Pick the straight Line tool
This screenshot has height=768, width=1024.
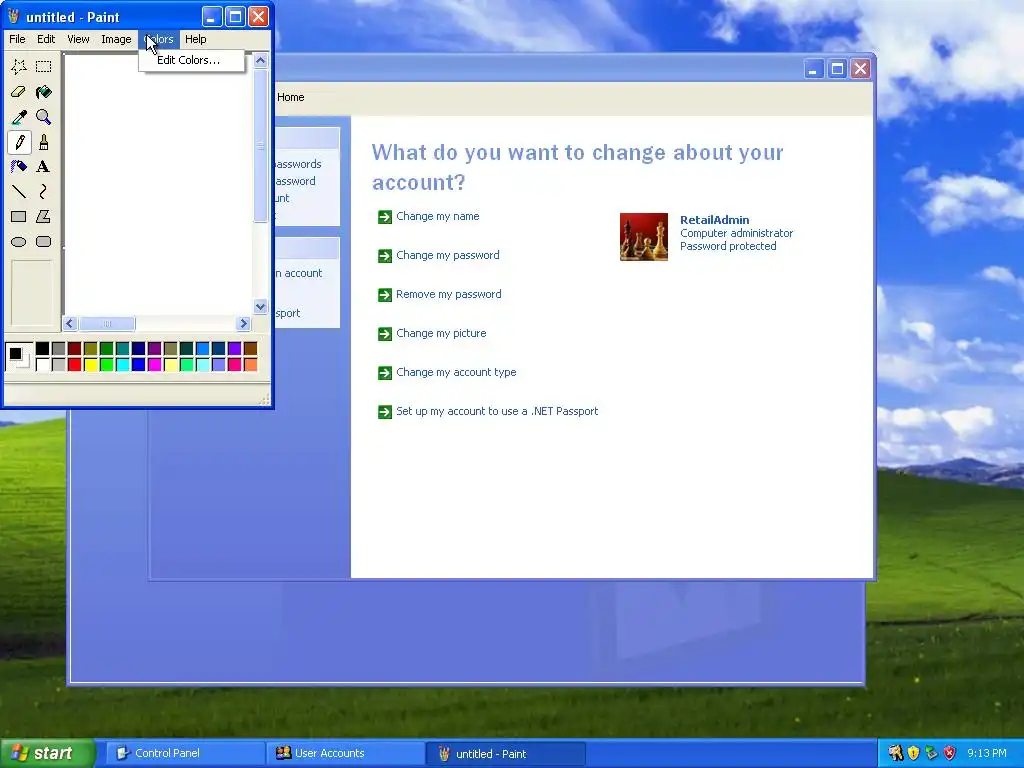coord(19,191)
